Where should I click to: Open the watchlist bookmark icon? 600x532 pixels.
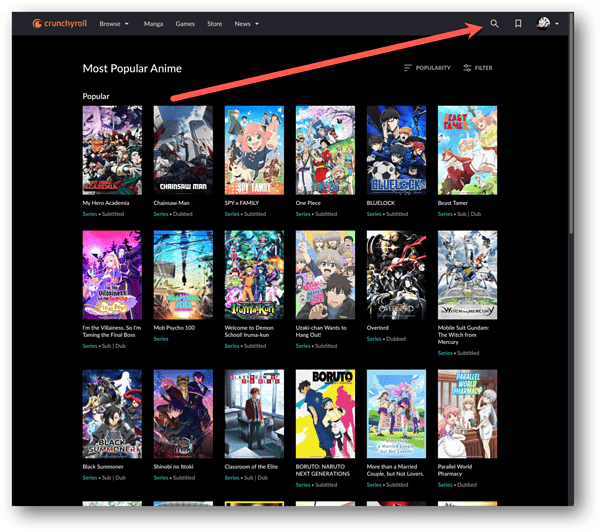[x=518, y=24]
